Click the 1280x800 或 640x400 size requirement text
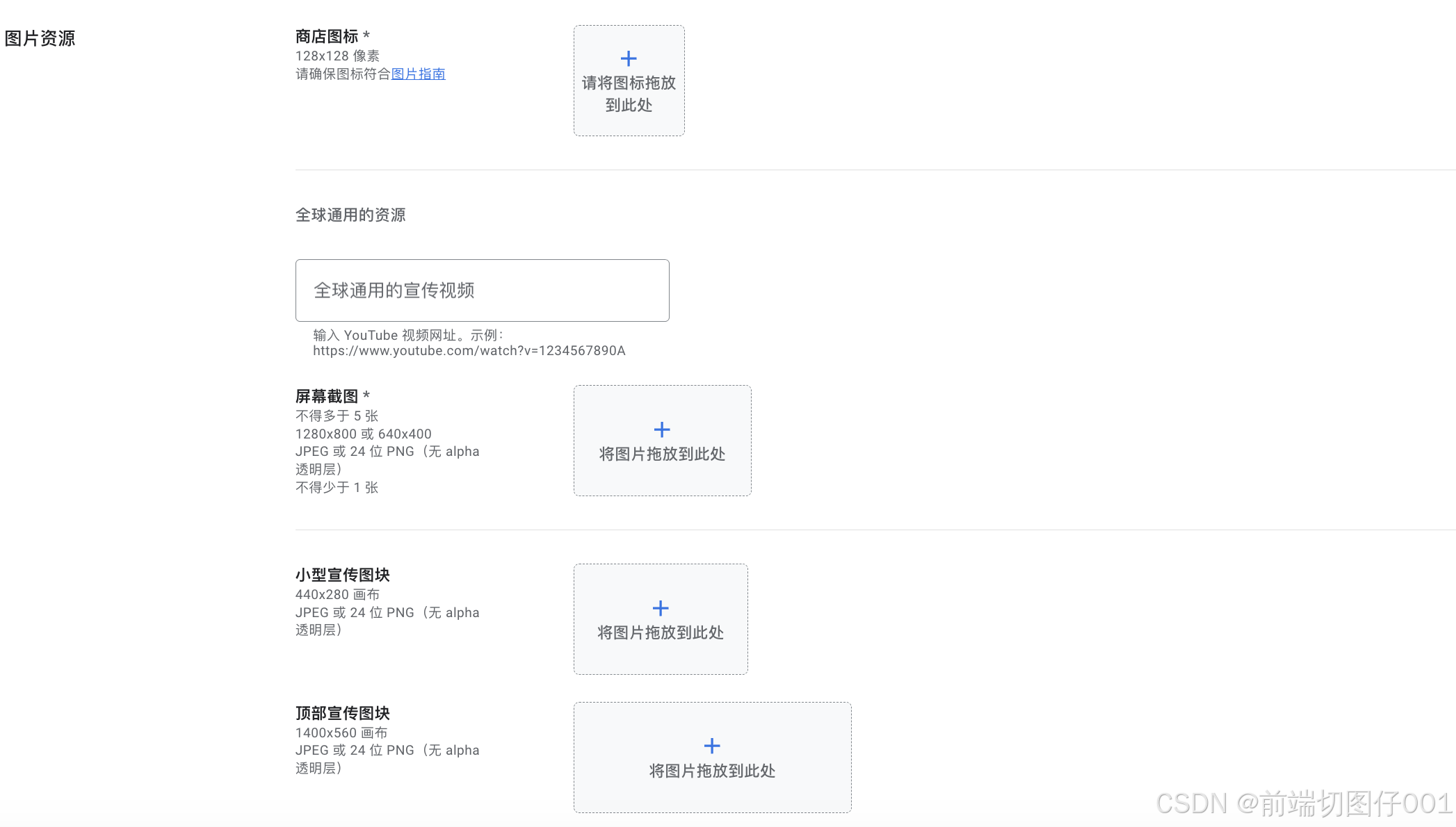 [x=363, y=434]
